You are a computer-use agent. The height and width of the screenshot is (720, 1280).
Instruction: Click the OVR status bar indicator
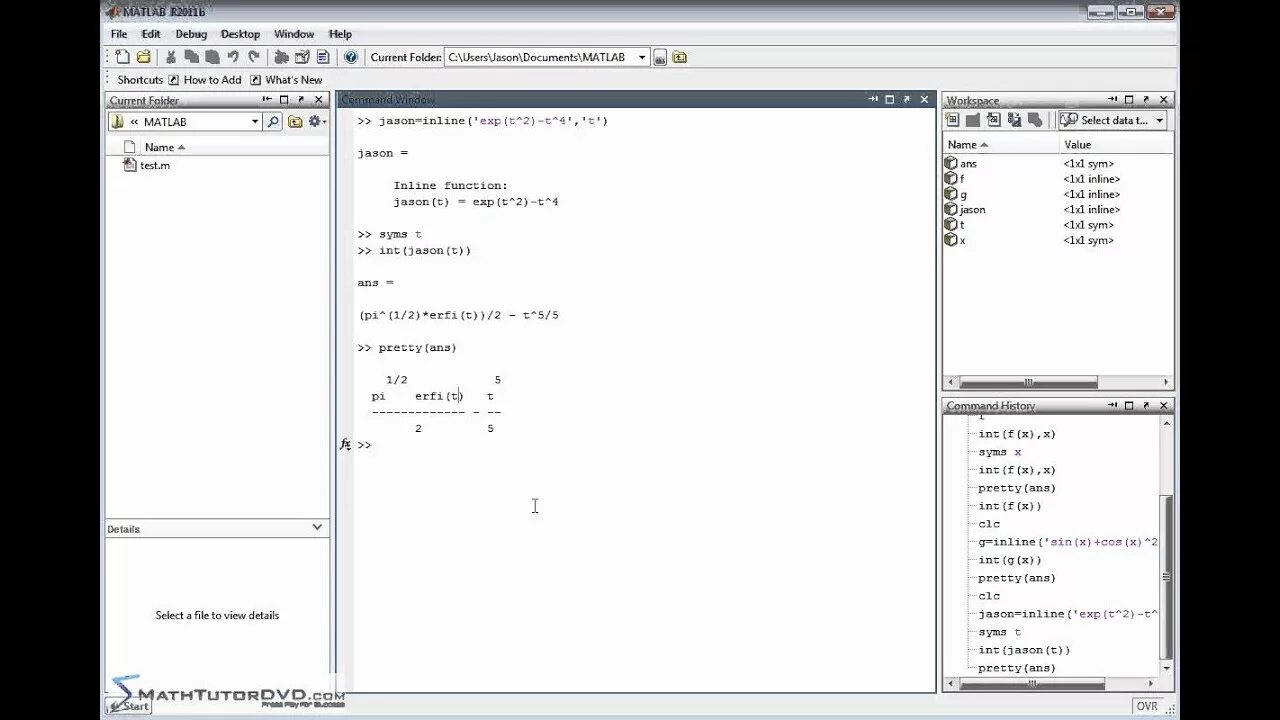[x=1147, y=706]
